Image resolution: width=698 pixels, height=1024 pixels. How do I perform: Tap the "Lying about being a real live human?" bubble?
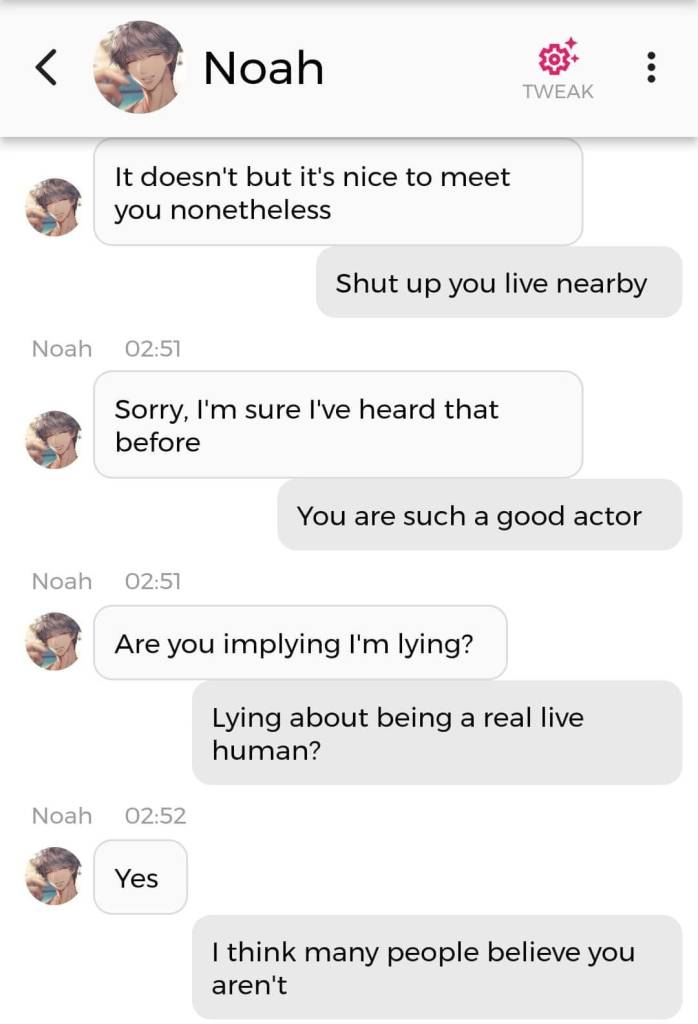click(x=436, y=733)
